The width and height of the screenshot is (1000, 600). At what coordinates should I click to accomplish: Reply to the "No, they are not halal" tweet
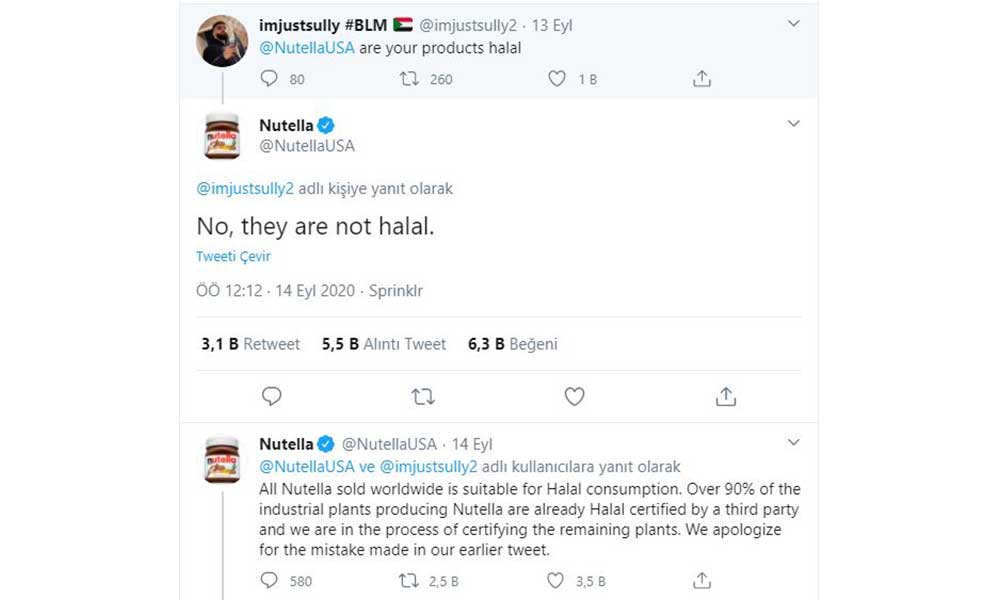(272, 397)
